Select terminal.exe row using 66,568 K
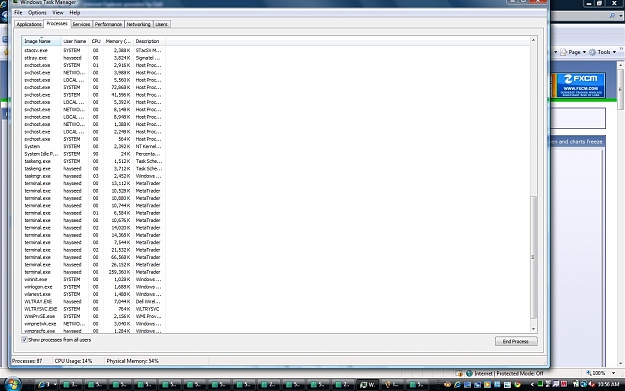This screenshot has width=625, height=391. click(93, 257)
